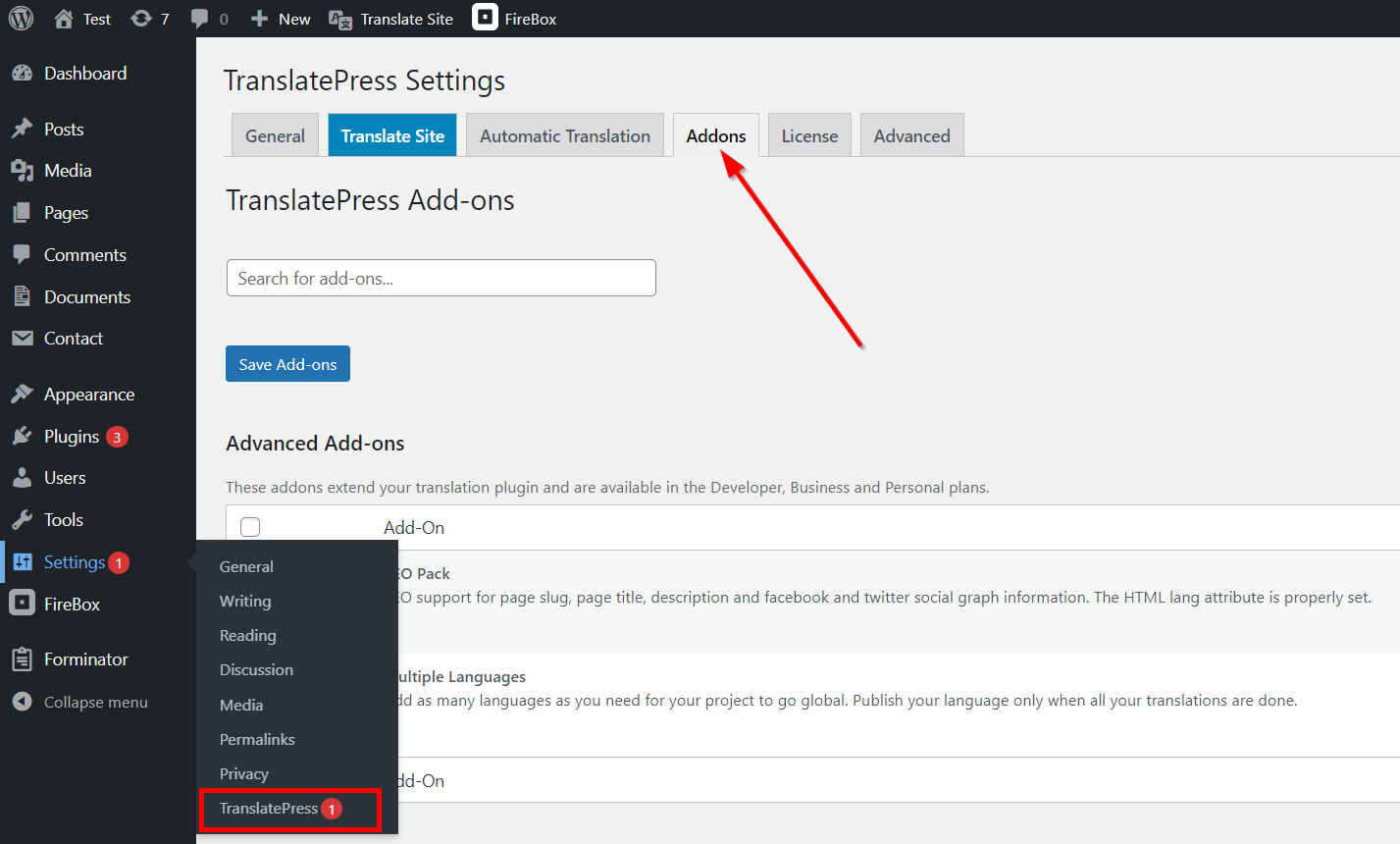Click the Forminator clipboard icon

[x=22, y=659]
